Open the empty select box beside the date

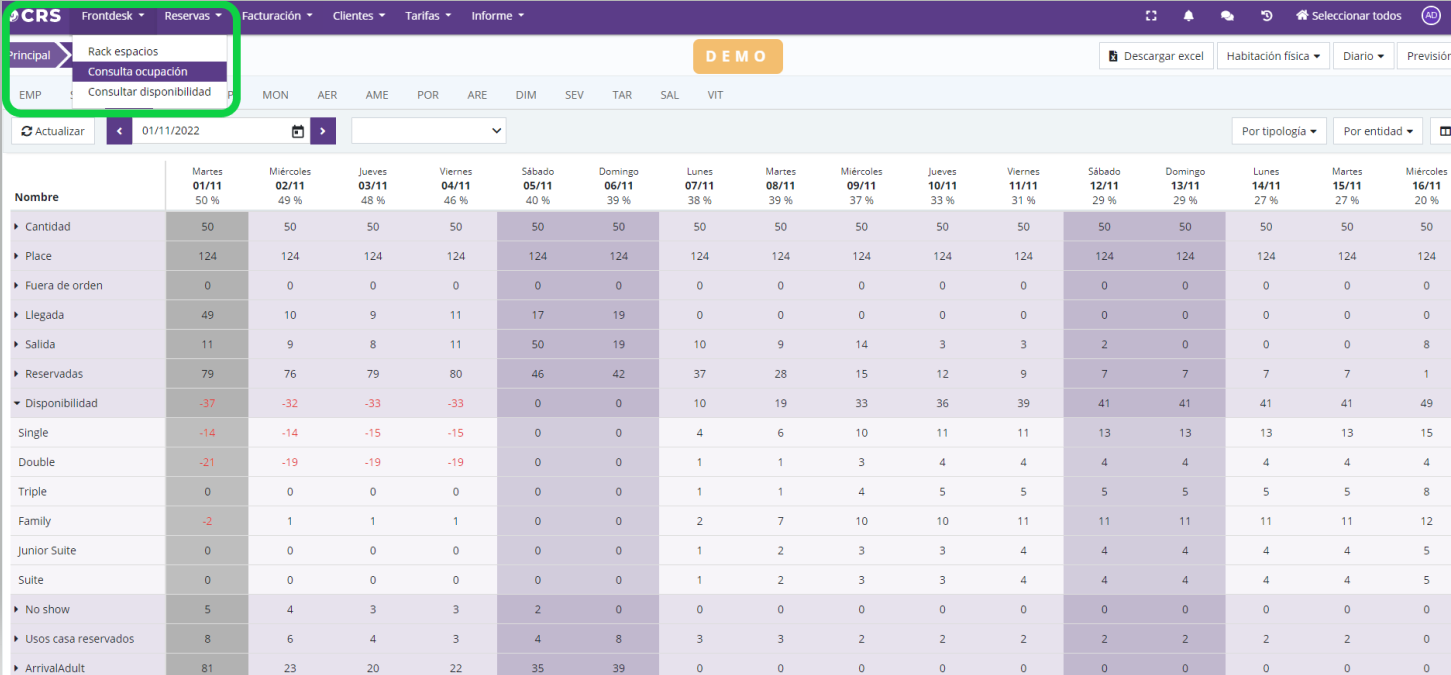[x=428, y=131]
